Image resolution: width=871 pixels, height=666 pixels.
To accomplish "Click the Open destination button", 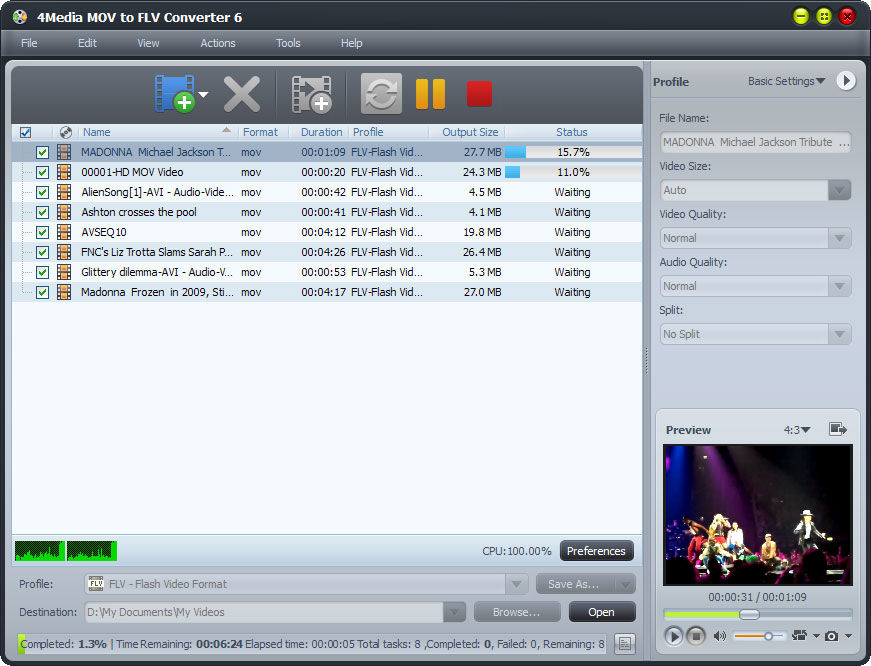I will (602, 612).
